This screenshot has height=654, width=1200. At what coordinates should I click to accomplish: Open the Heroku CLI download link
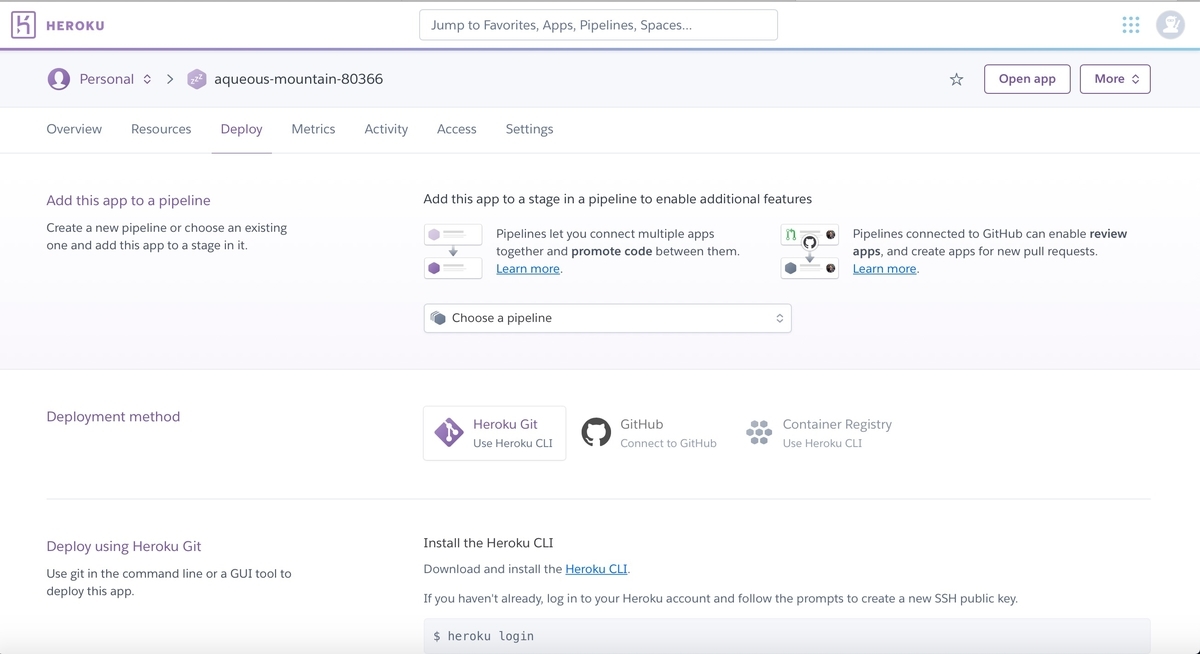coord(596,569)
